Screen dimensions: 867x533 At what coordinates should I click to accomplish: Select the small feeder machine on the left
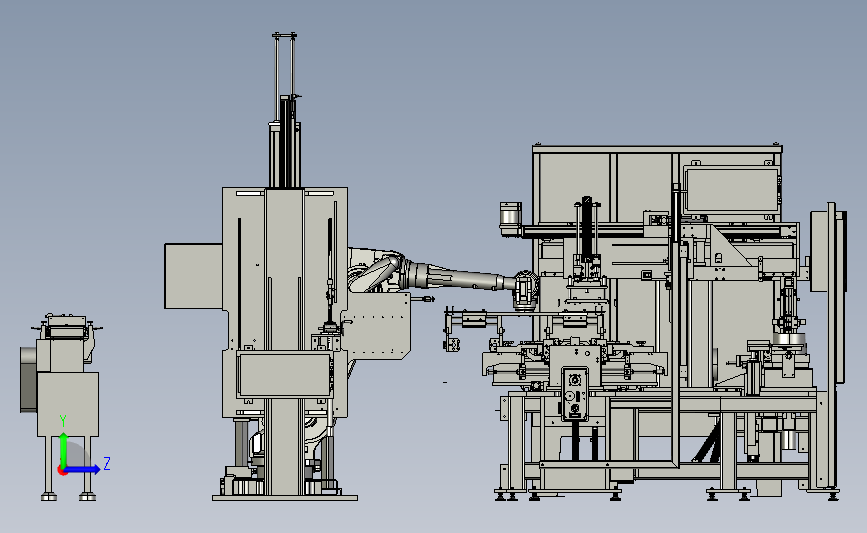60,407
